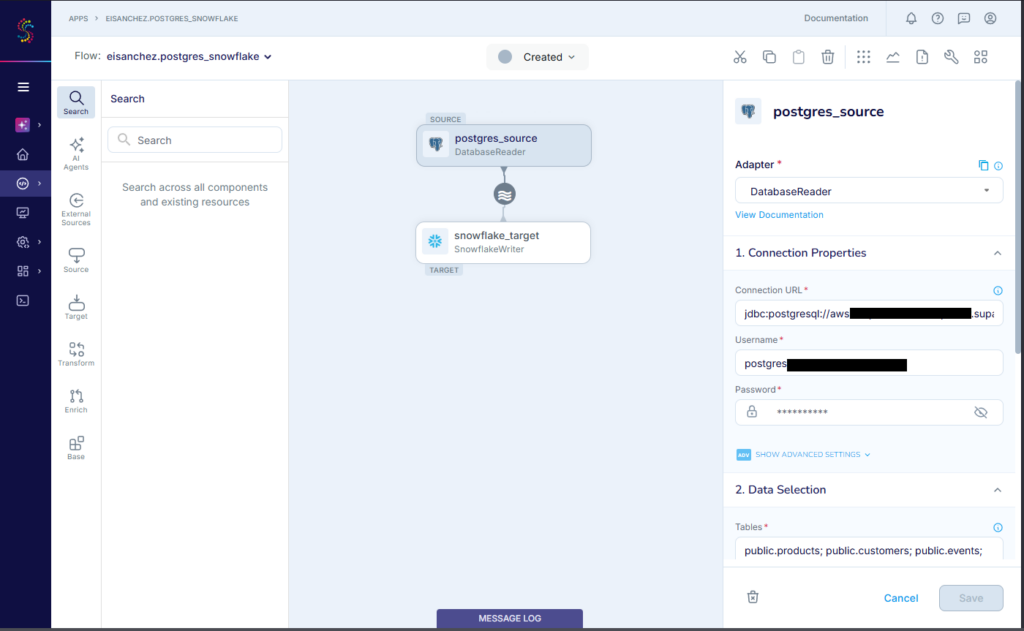
Task: Select the snowflake_target node
Action: (x=503, y=242)
